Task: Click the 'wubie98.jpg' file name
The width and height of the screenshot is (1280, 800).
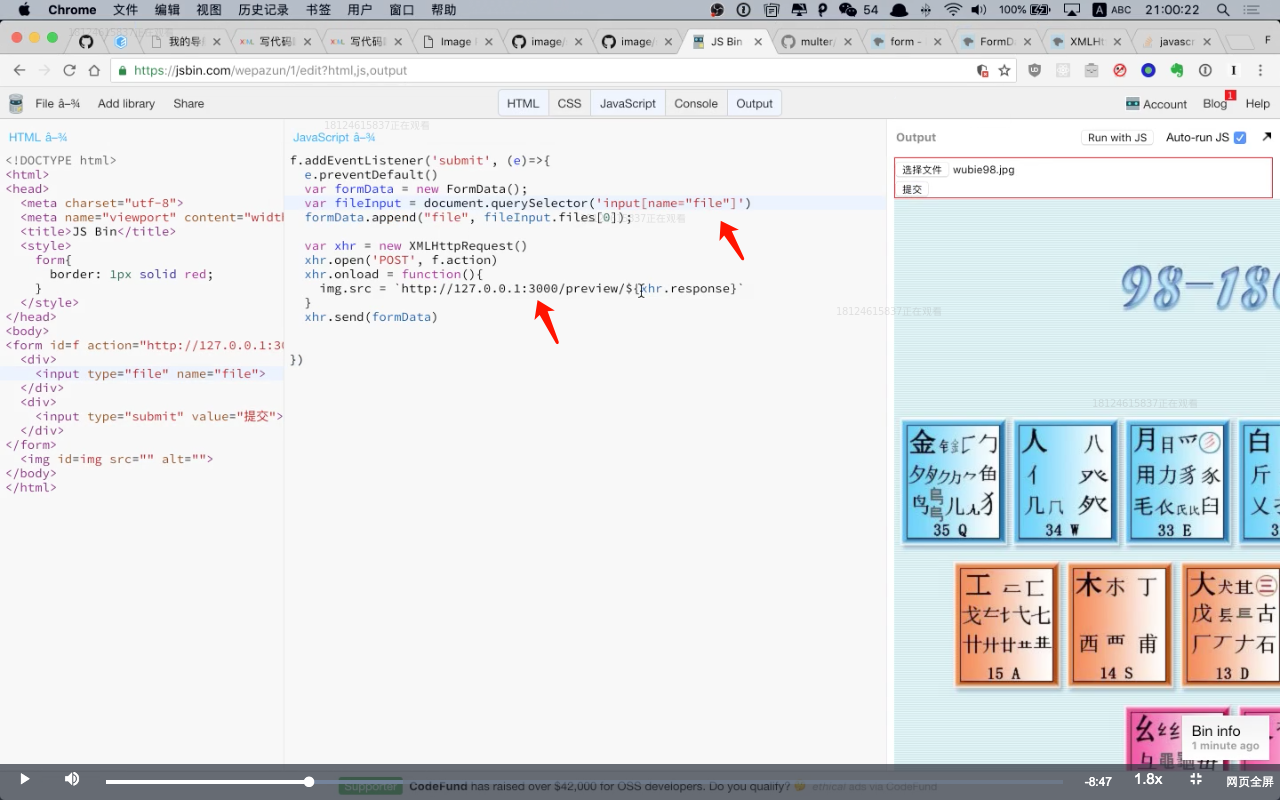Action: (984, 170)
